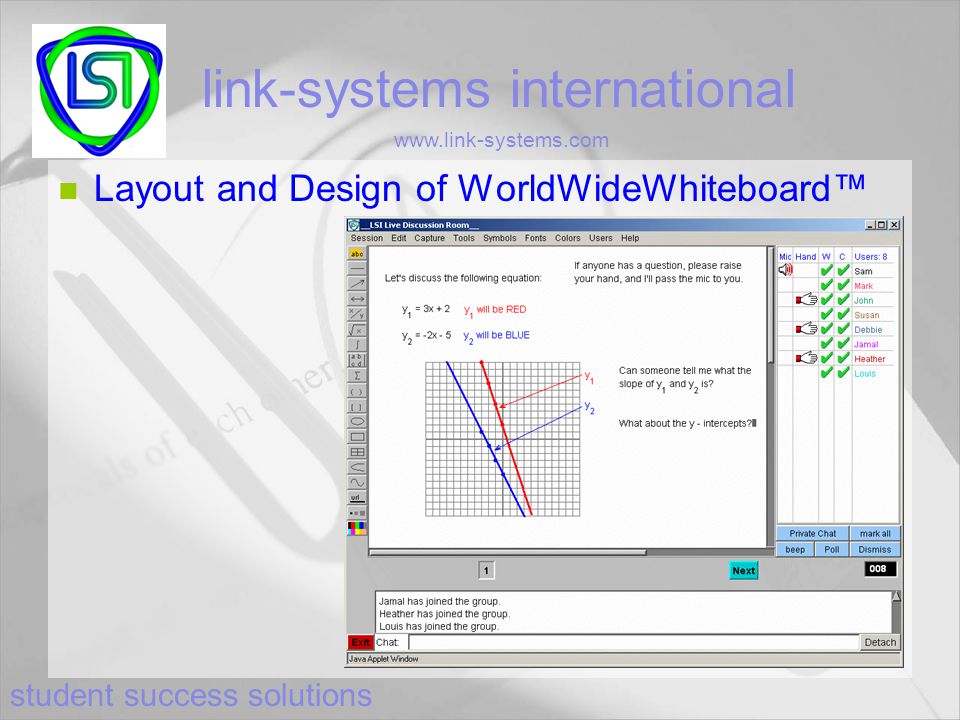Select the abc text tool

pyautogui.click(x=357, y=253)
